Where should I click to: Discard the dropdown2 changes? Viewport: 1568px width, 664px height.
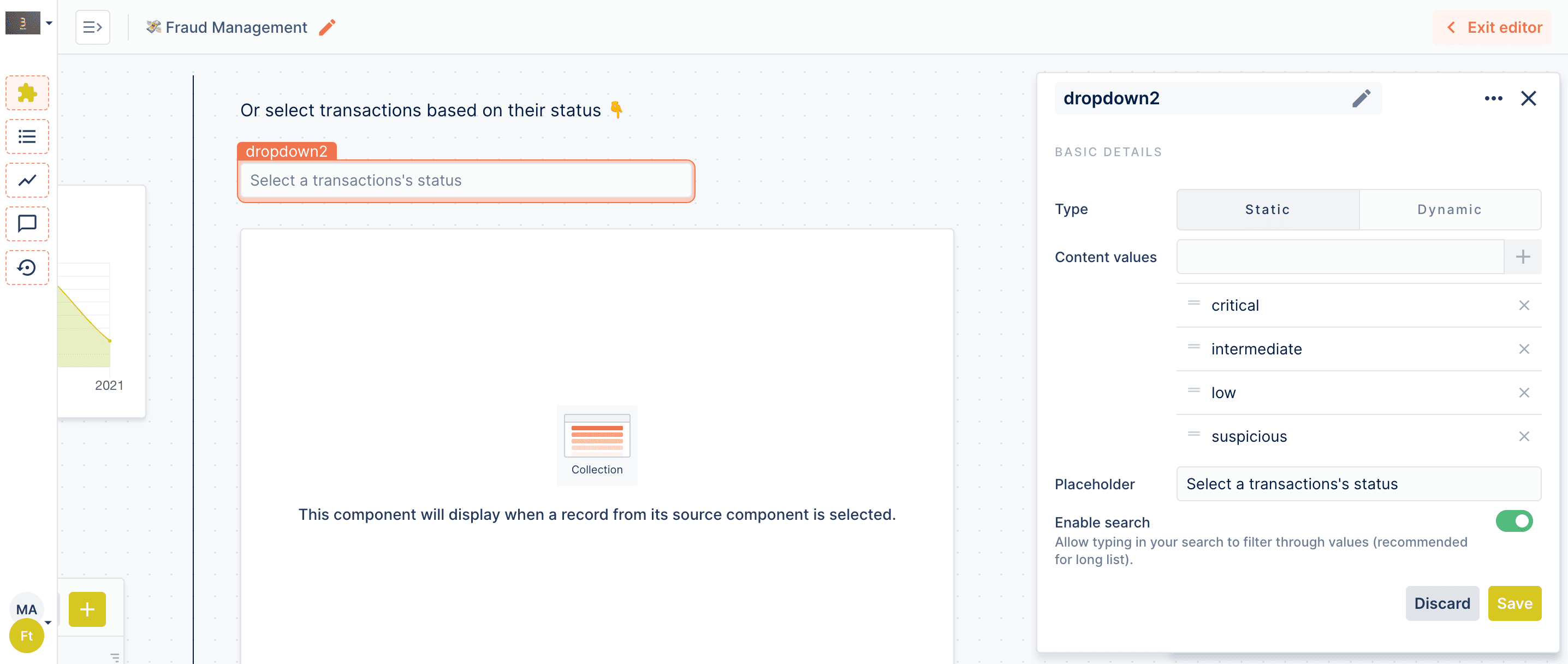click(1441, 603)
